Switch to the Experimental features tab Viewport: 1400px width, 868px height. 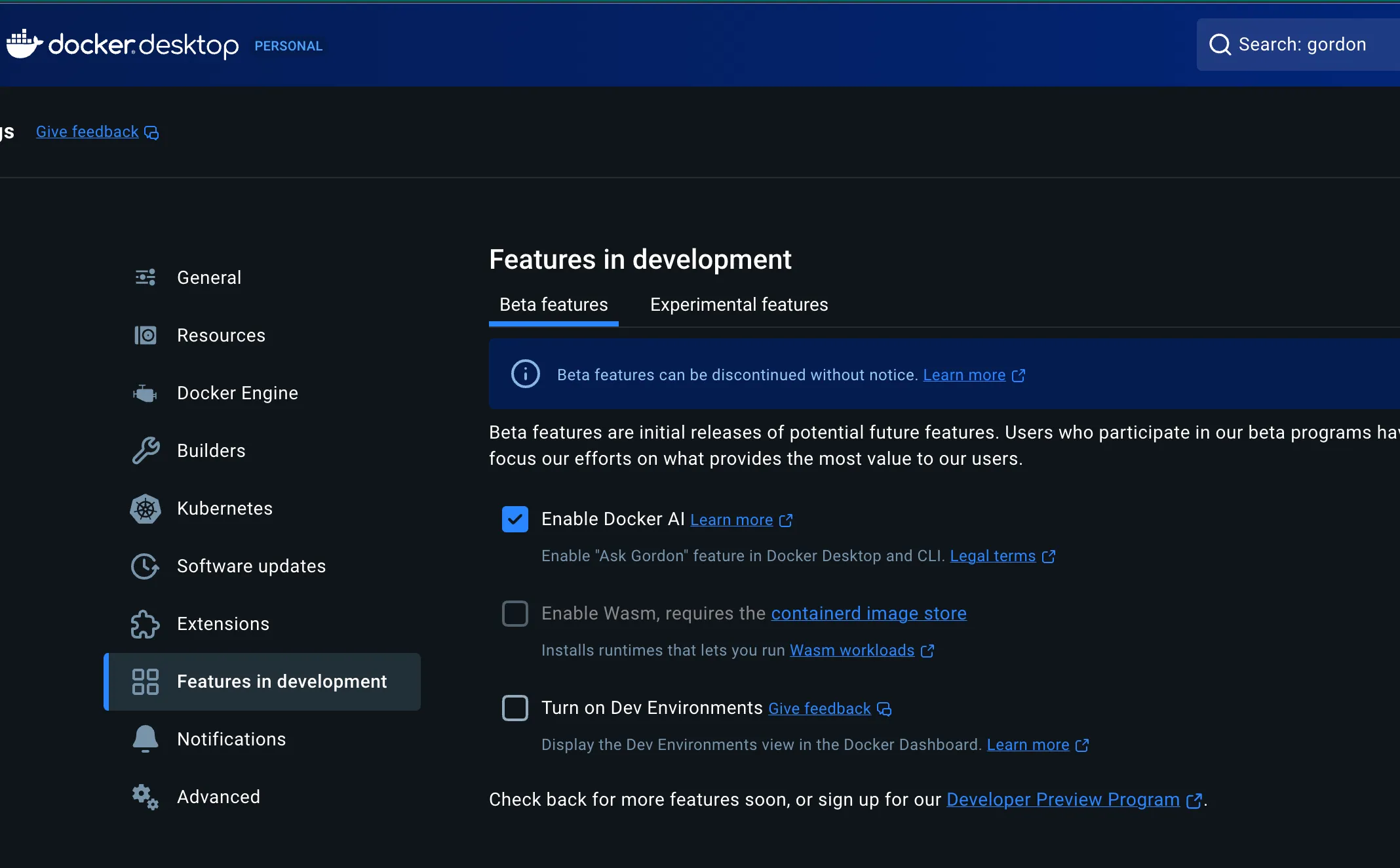pos(739,305)
